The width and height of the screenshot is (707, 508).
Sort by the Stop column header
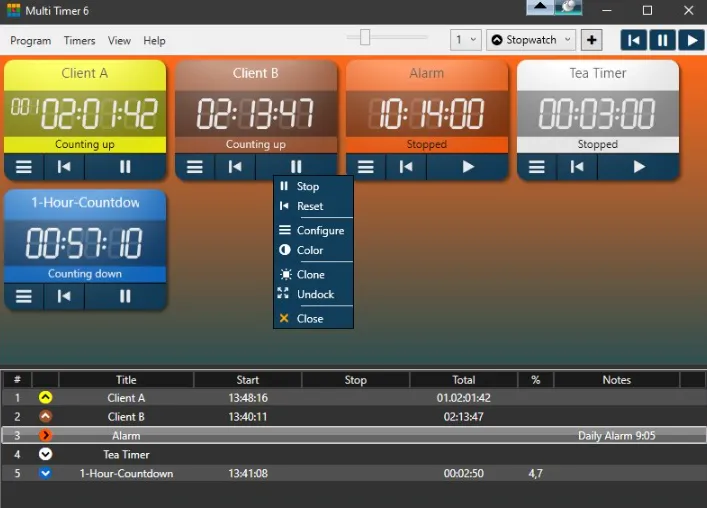[x=355, y=380]
